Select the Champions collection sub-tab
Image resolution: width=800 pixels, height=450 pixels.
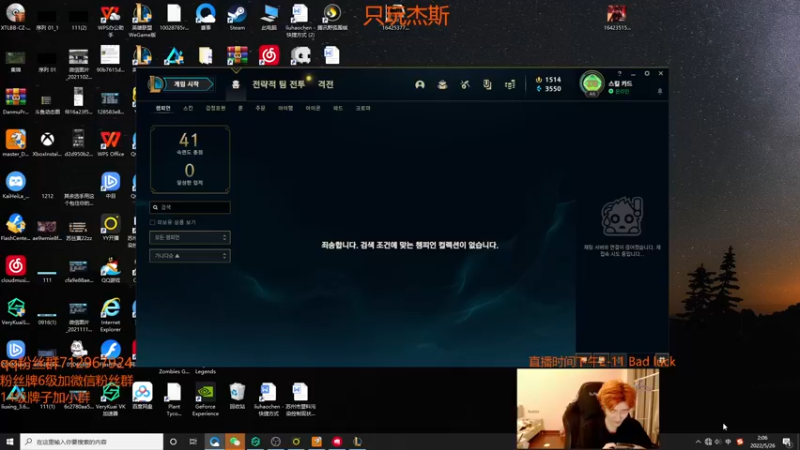pos(163,108)
